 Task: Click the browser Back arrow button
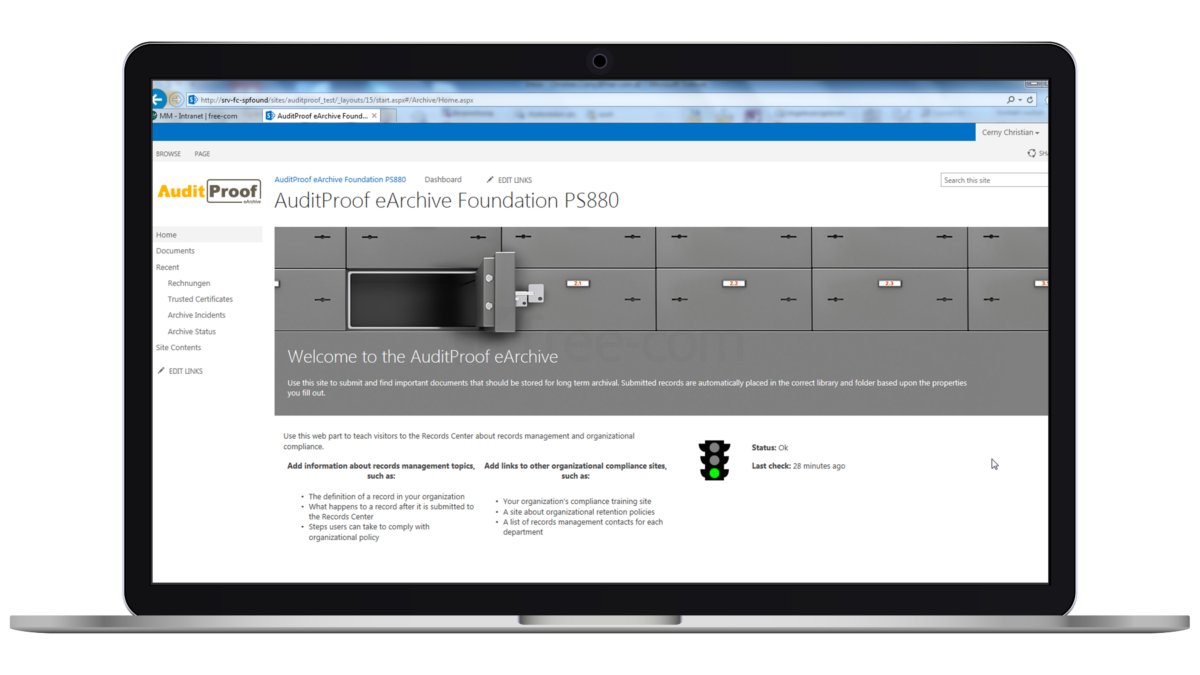tap(159, 99)
